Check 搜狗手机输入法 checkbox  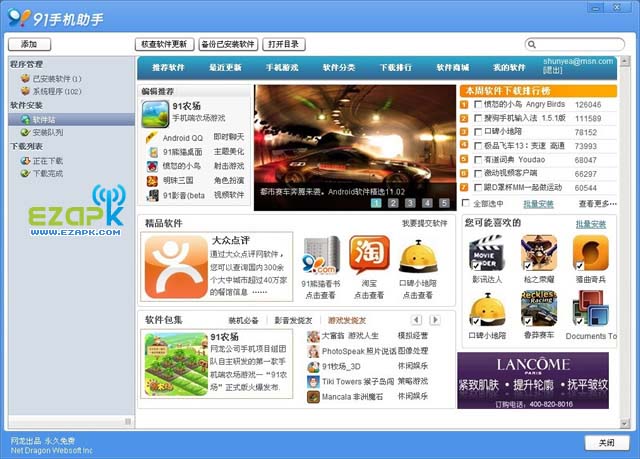pos(478,118)
